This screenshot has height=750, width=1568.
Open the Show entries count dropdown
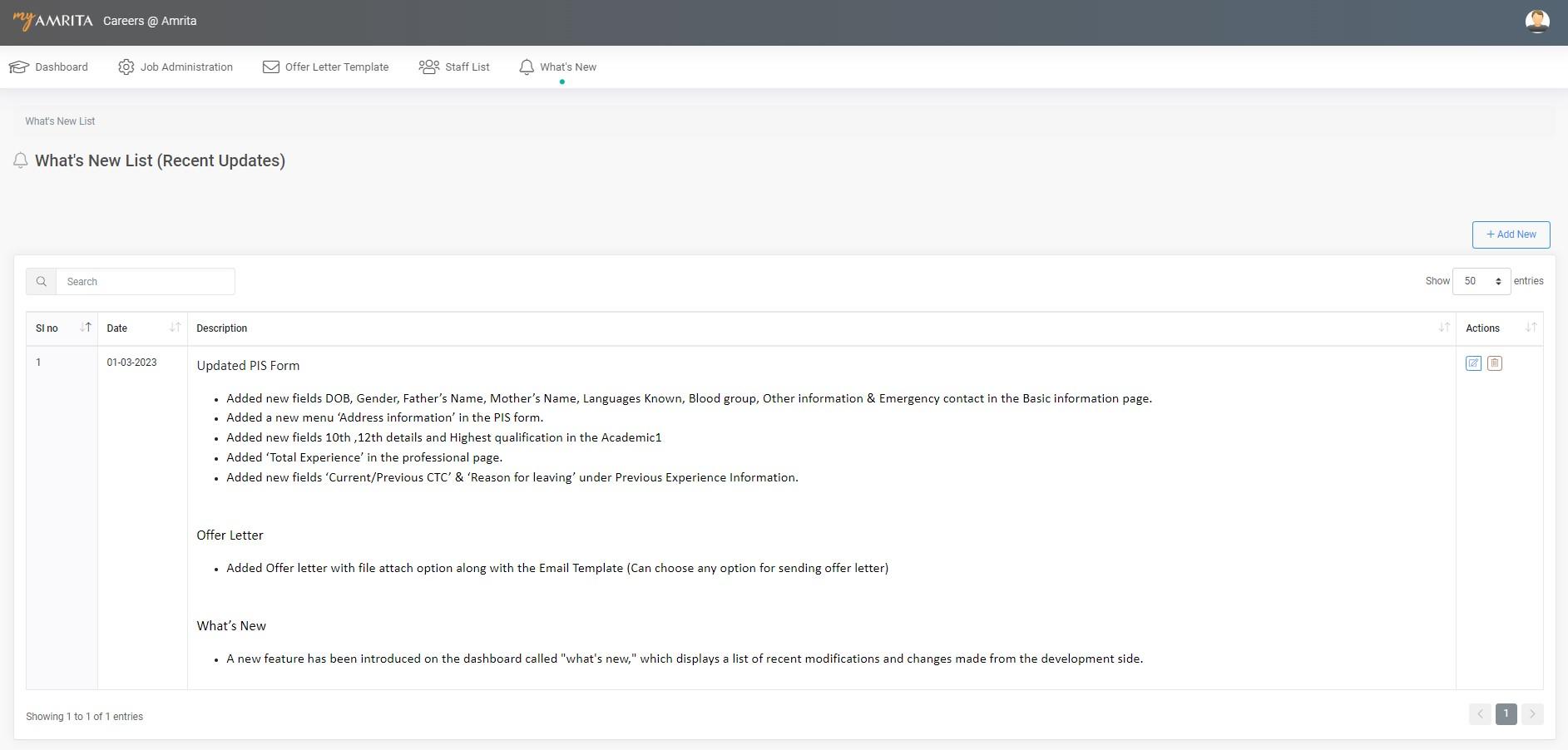tap(1481, 281)
